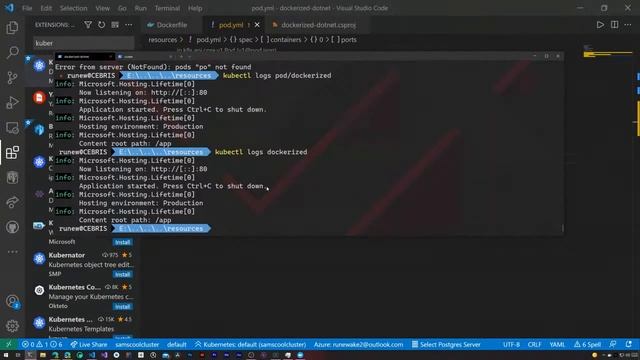Install the Microsoft-published extension
This screenshot has height=360, width=640.
122,242
